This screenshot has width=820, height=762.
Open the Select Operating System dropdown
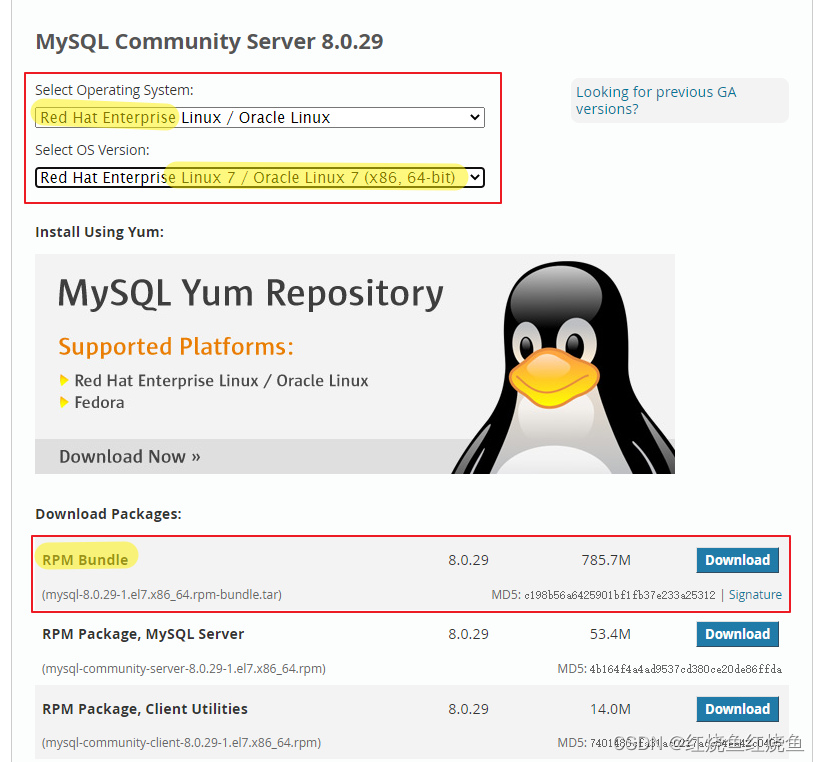click(260, 117)
